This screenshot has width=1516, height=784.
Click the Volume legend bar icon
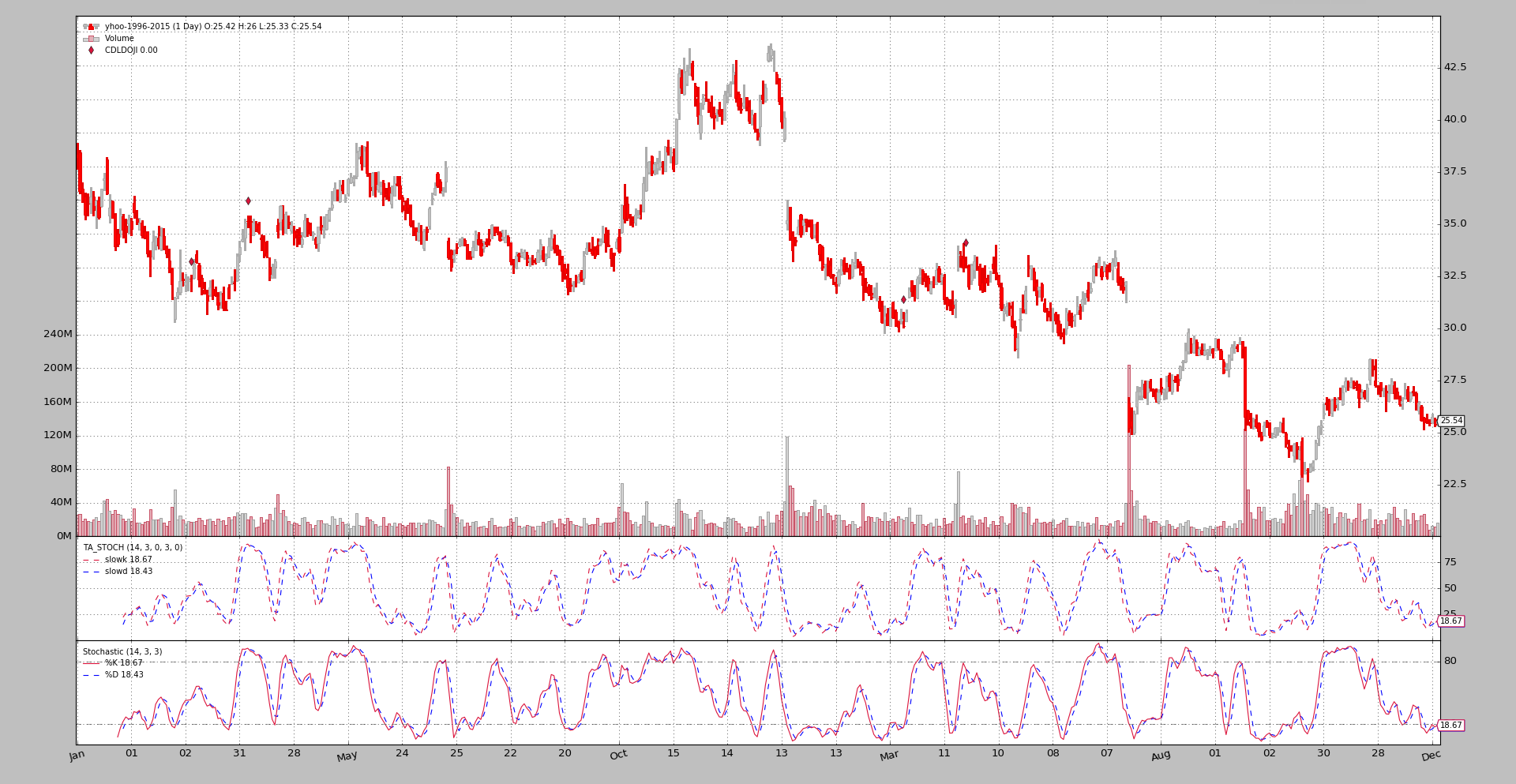click(x=91, y=39)
